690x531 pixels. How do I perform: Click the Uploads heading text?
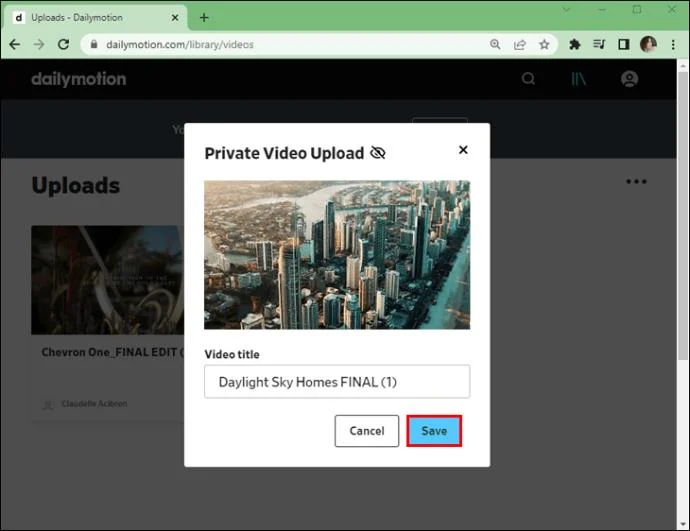point(76,186)
